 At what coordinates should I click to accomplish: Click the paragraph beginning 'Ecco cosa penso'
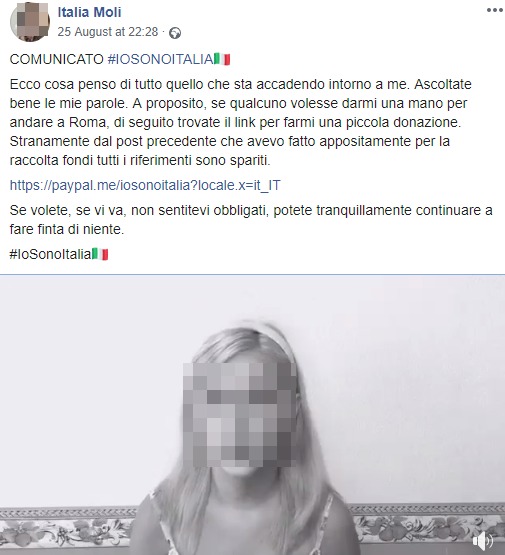pos(241,122)
